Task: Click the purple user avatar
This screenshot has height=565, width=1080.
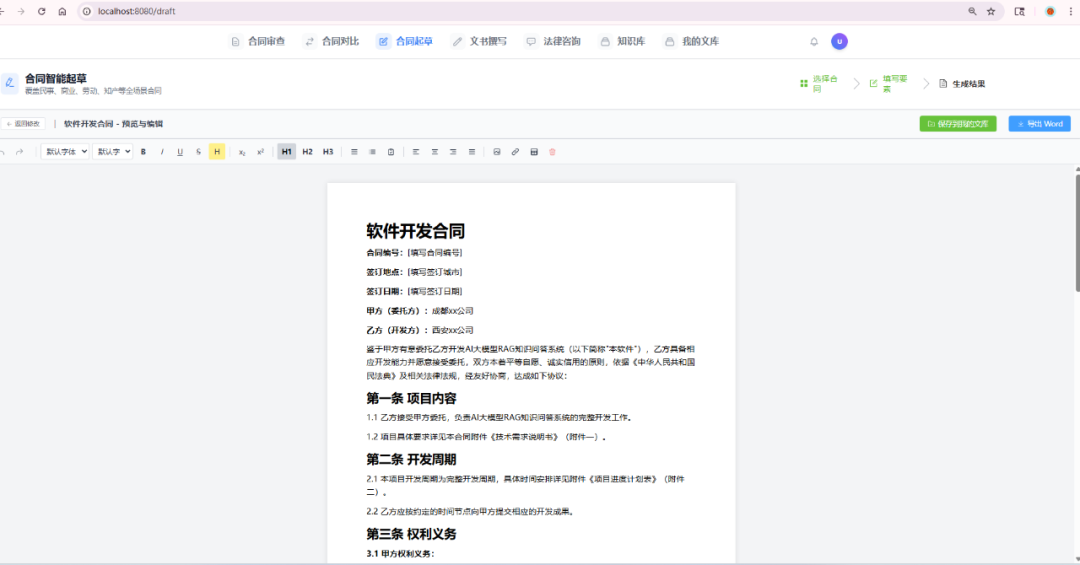Action: [x=839, y=41]
